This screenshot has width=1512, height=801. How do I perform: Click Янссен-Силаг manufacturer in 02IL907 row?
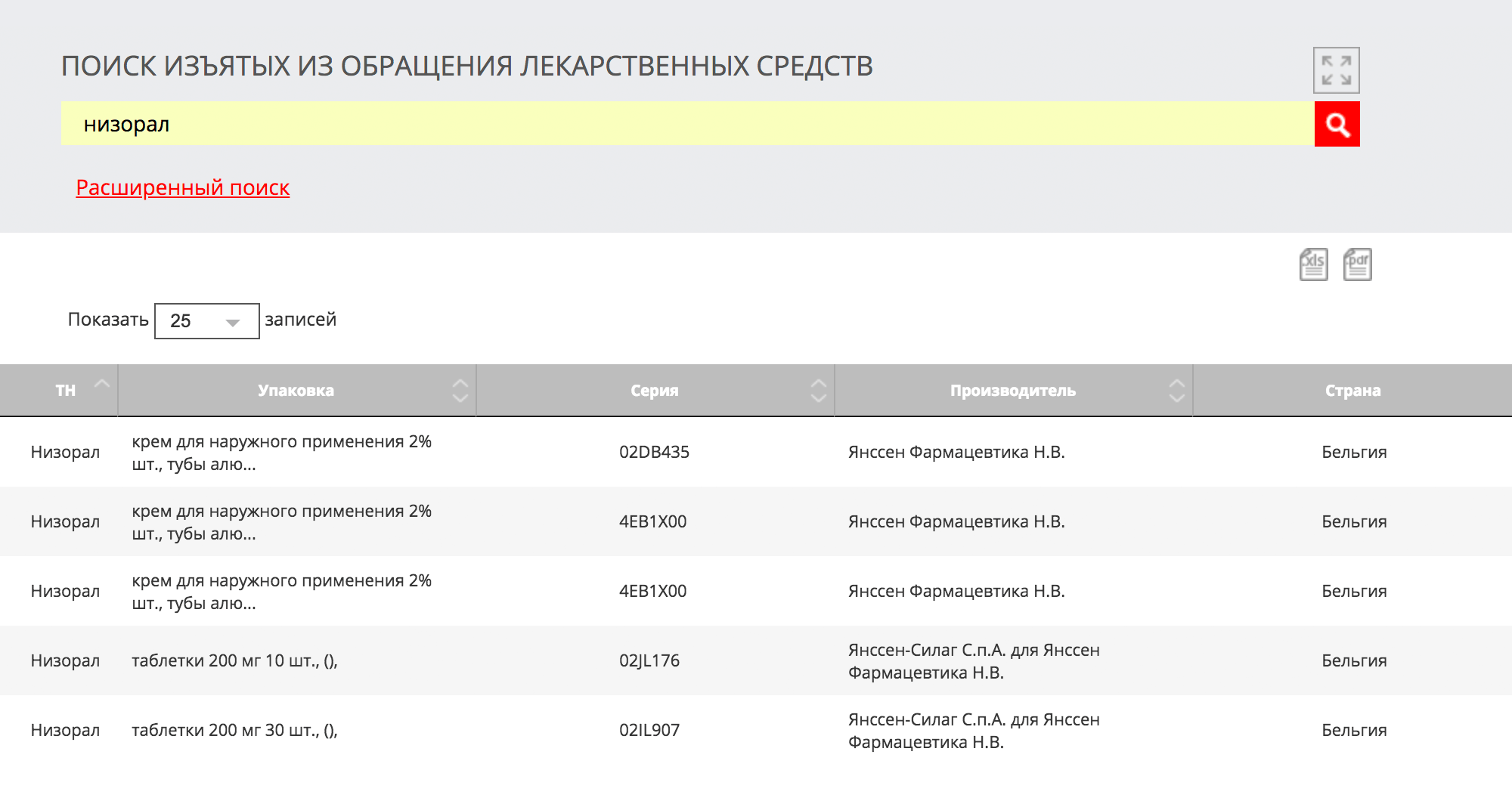click(974, 731)
